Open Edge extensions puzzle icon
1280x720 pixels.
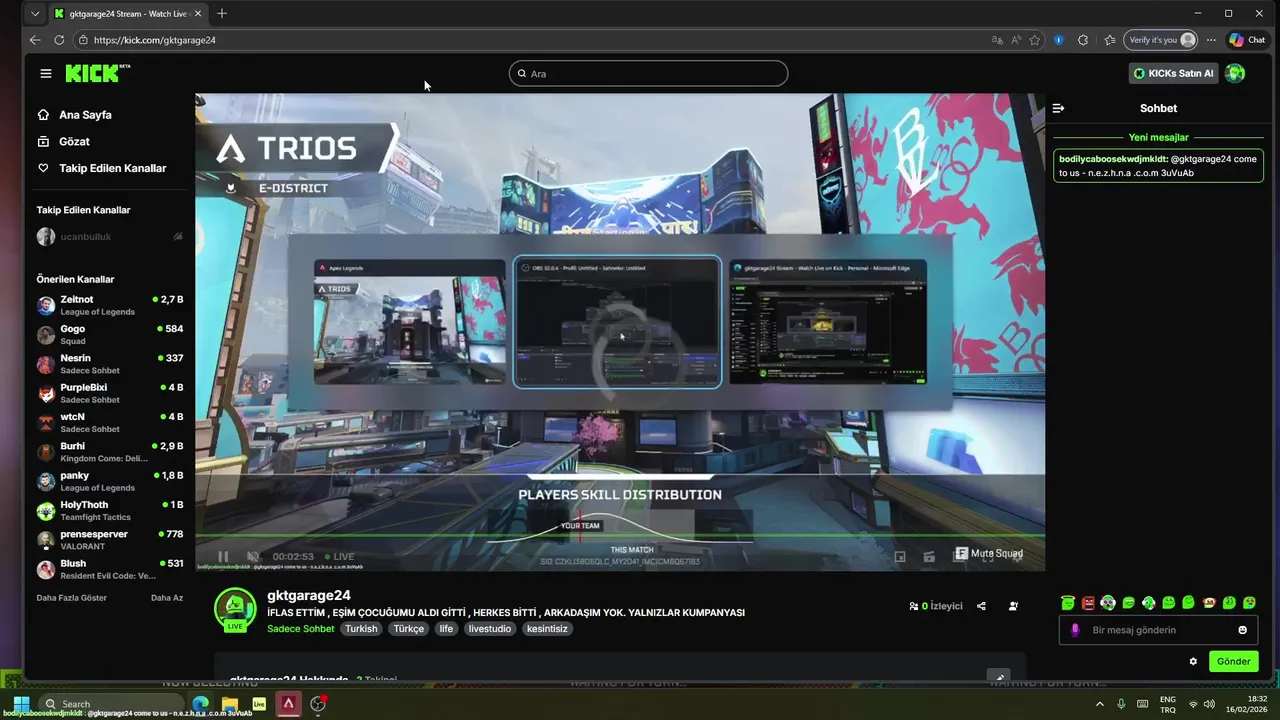[1083, 40]
